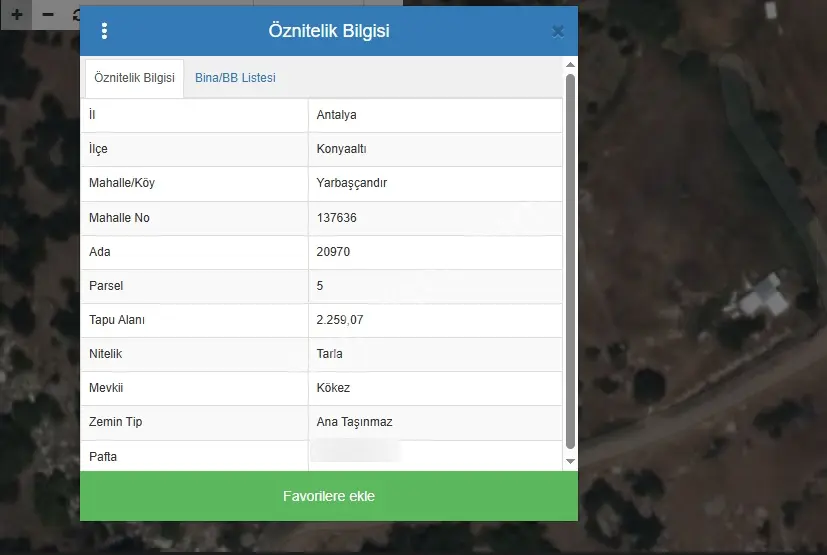Viewport: 827px width, 555px height.
Task: Zoom in with the plus icon
Action: pyautogui.click(x=17, y=14)
